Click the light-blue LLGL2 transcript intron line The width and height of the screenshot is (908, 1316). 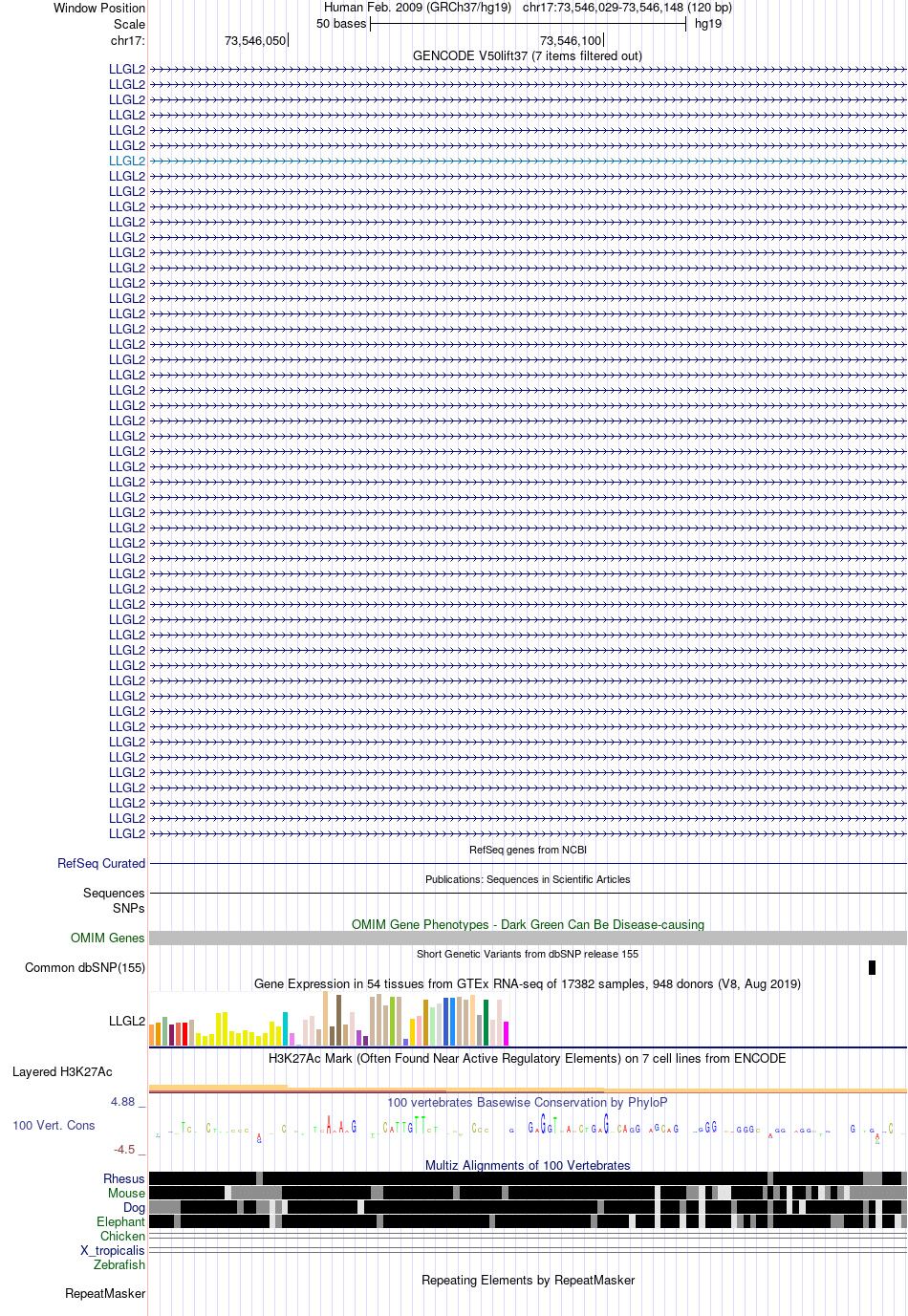pyautogui.click(x=528, y=161)
